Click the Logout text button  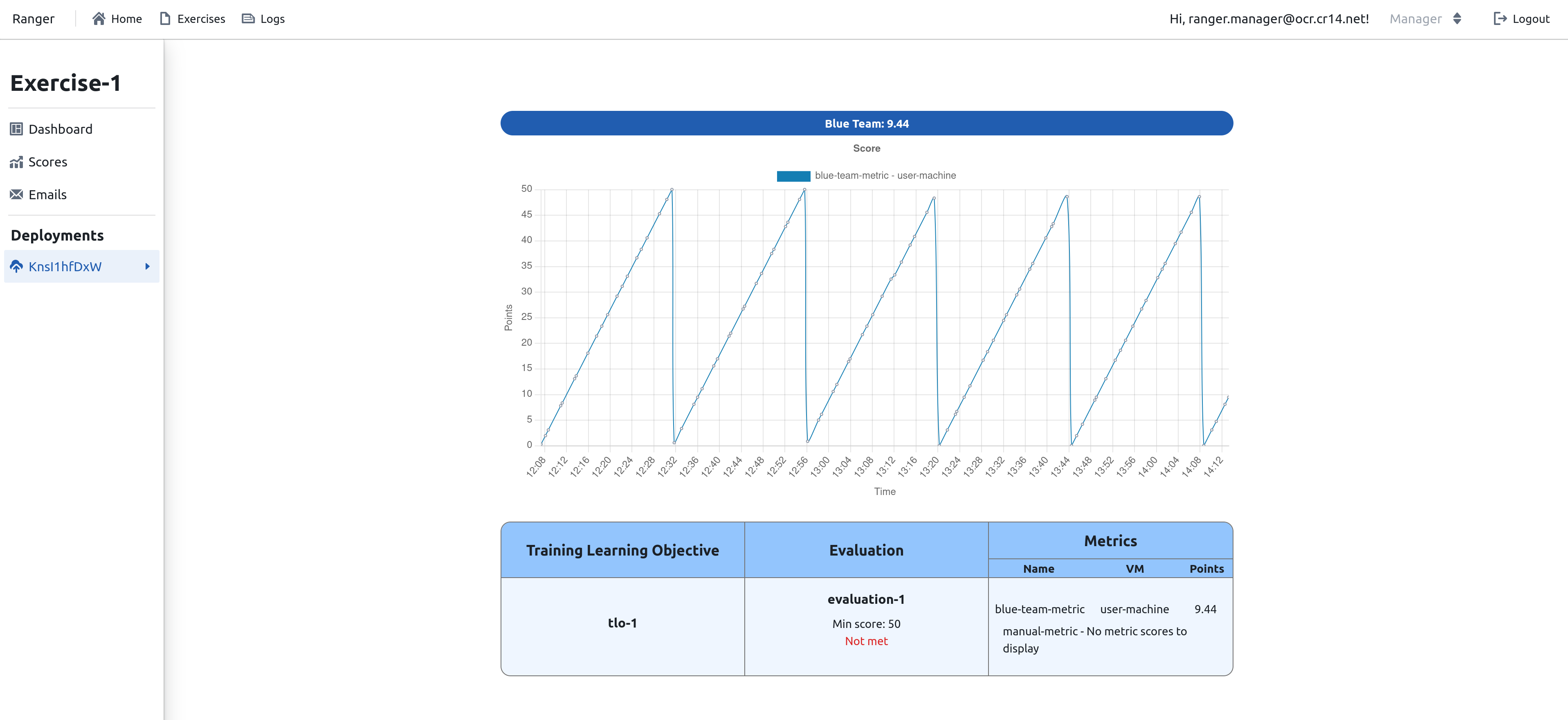click(1531, 19)
